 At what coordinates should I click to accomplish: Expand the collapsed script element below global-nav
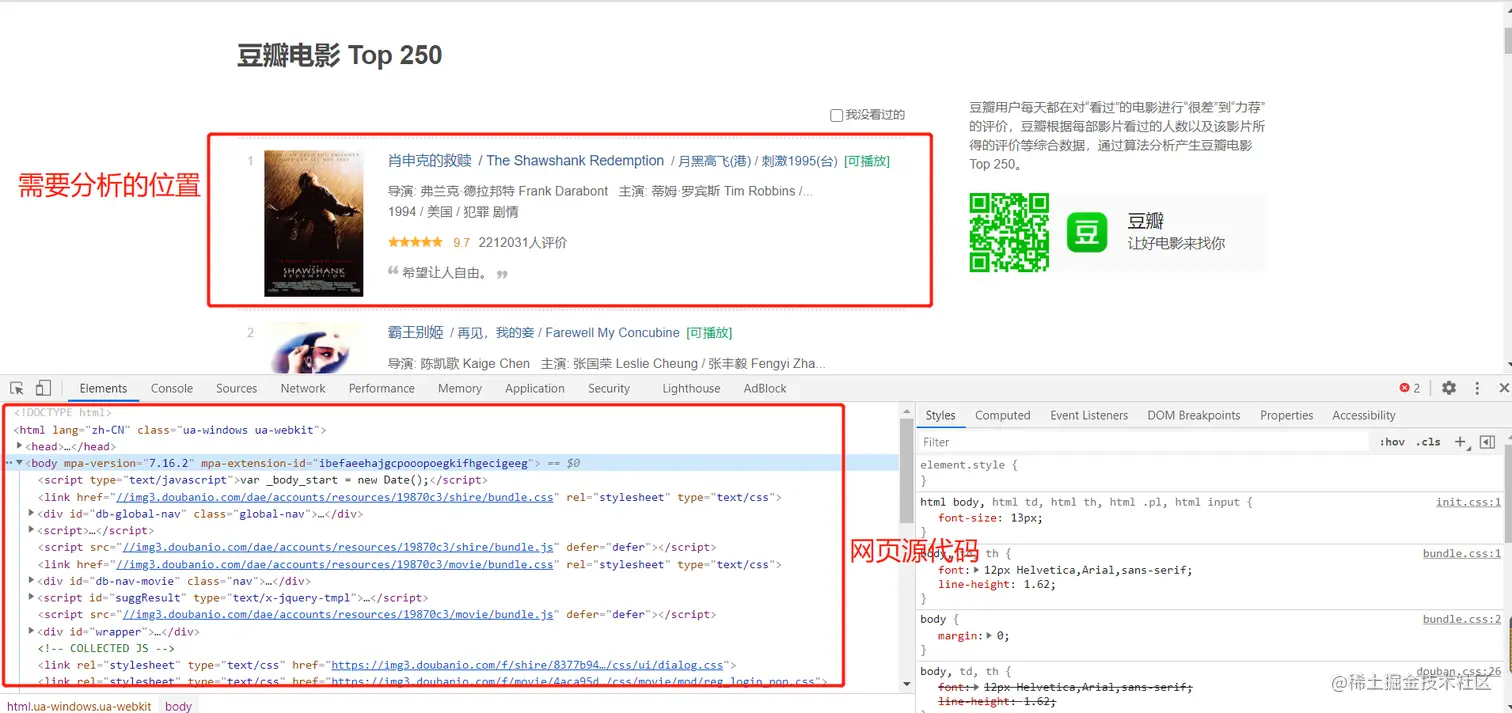click(32, 530)
